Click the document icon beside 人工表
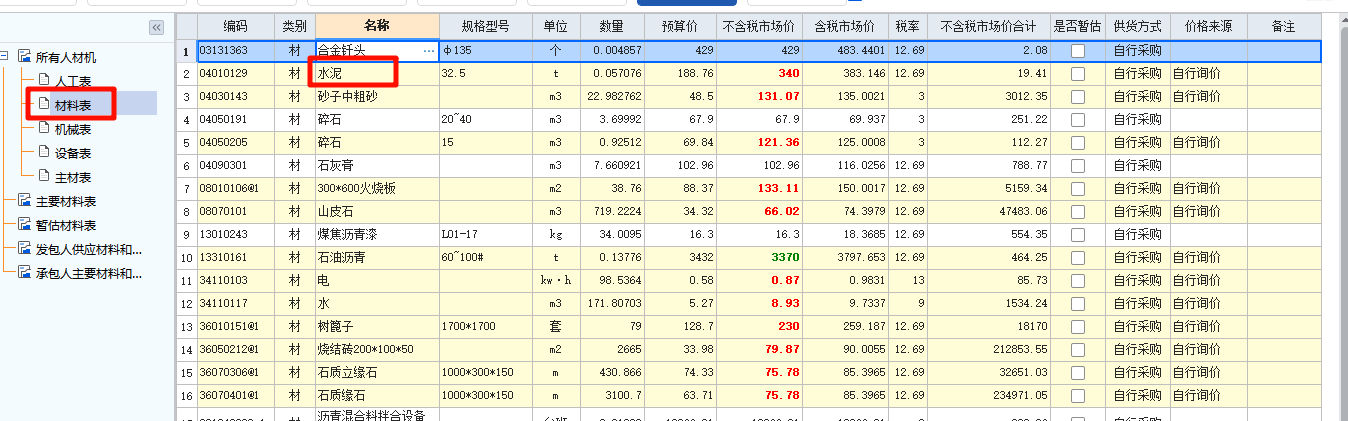The image size is (1348, 421). pos(43,80)
